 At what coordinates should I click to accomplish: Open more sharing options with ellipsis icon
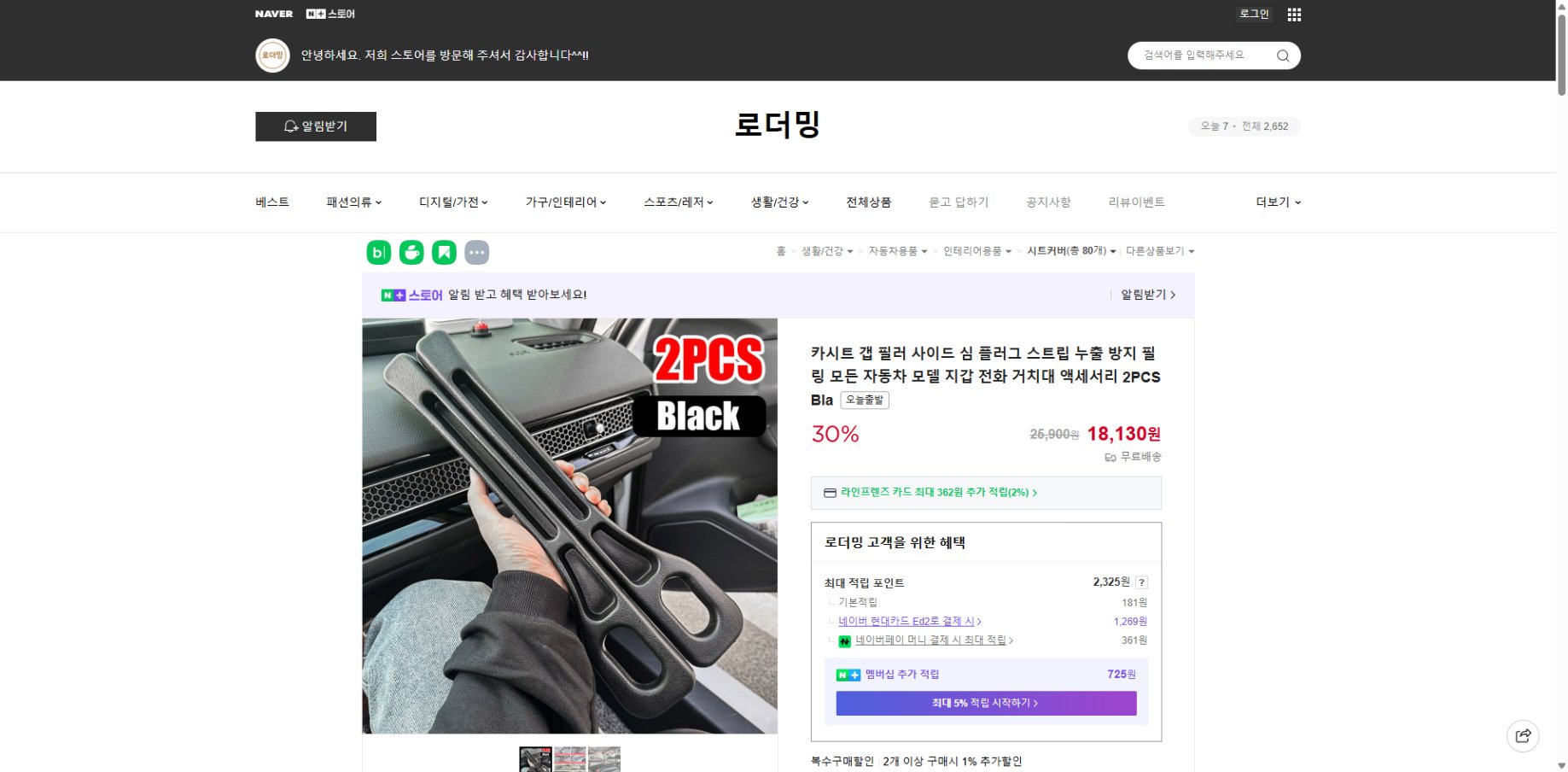coord(476,252)
